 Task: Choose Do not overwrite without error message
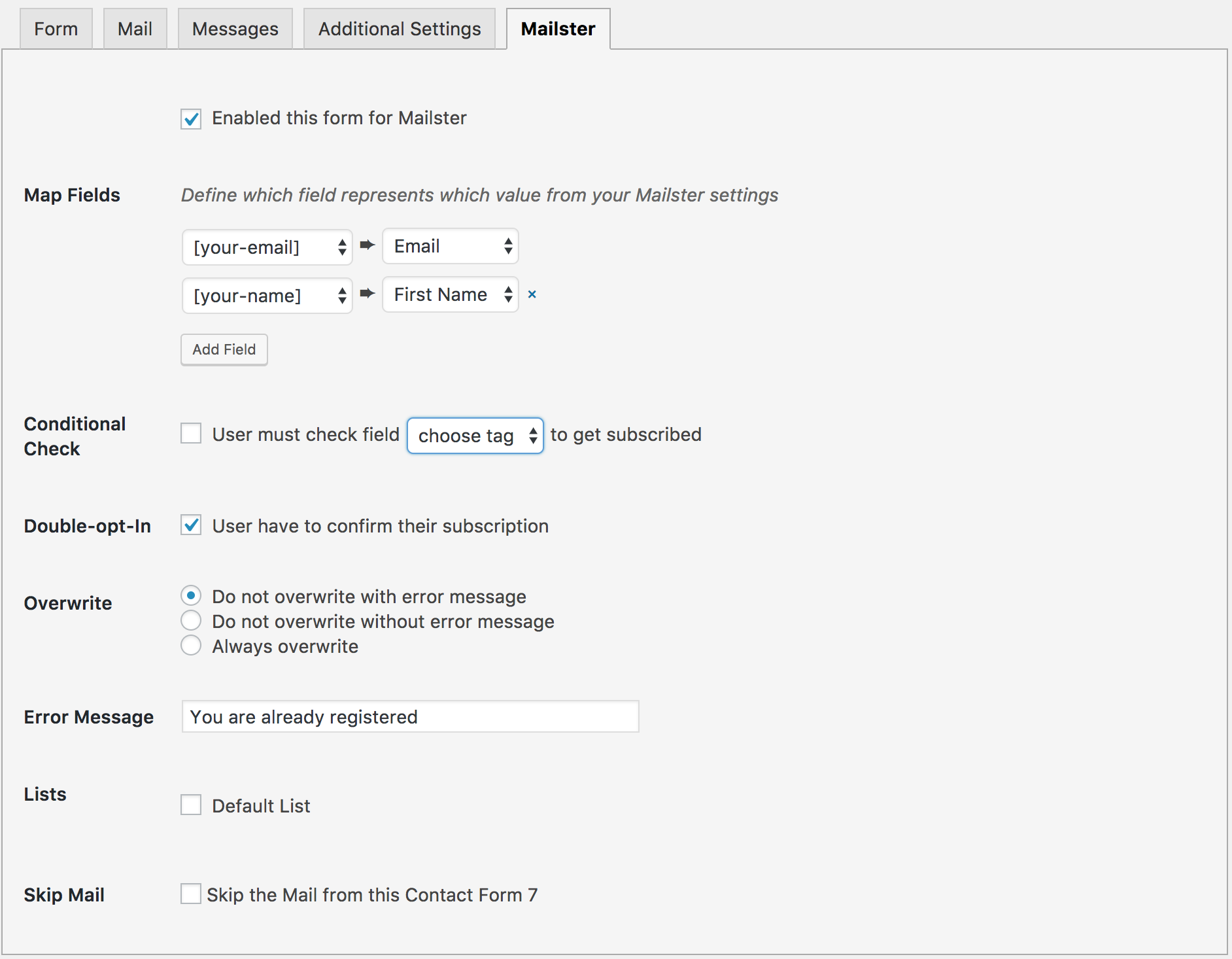[191, 620]
